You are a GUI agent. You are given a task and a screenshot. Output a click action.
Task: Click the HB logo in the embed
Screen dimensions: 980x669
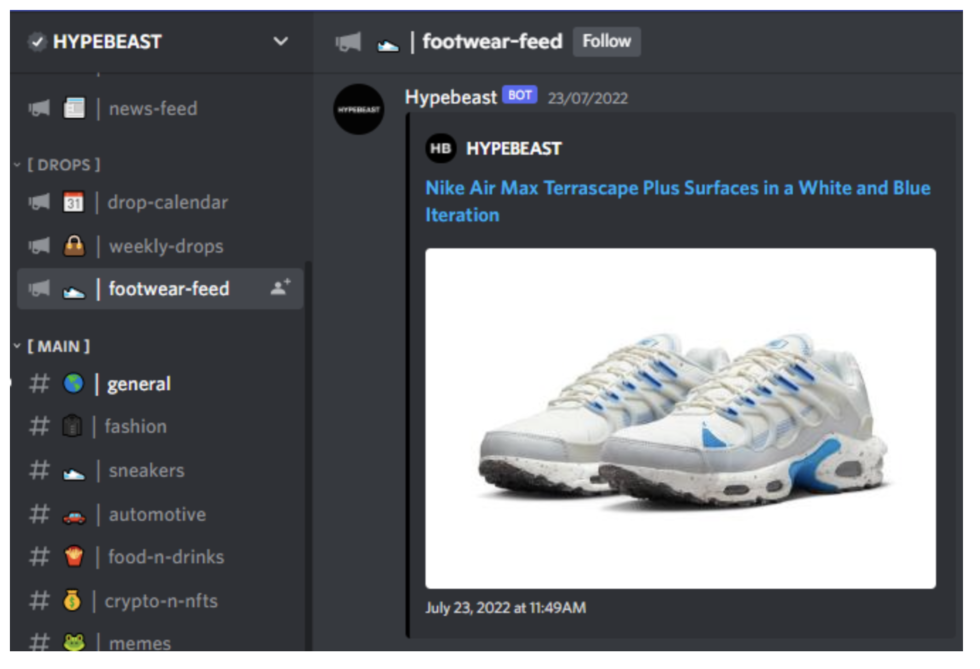[441, 149]
